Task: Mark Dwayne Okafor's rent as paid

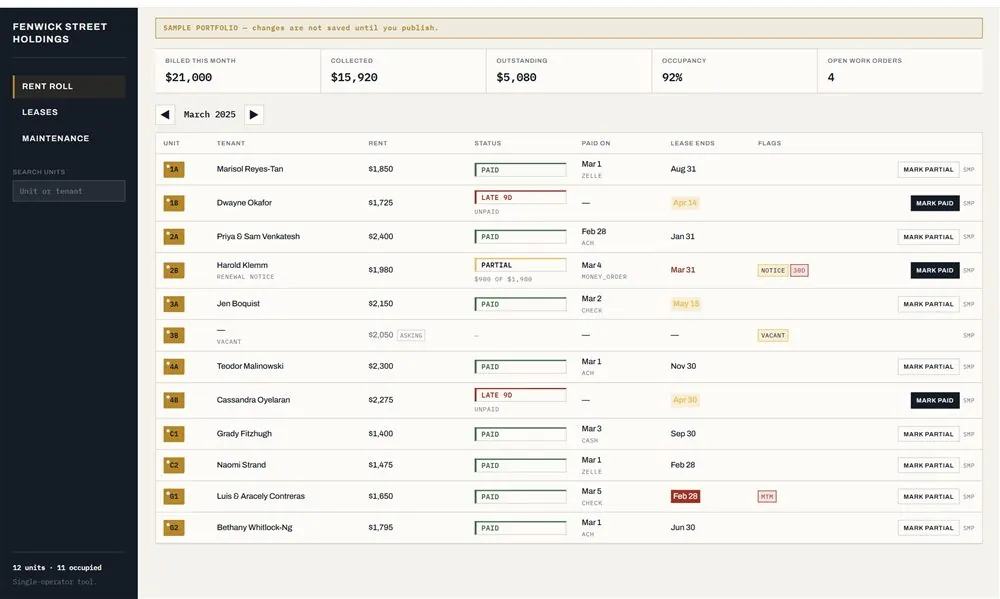Action: pyautogui.click(x=934, y=203)
